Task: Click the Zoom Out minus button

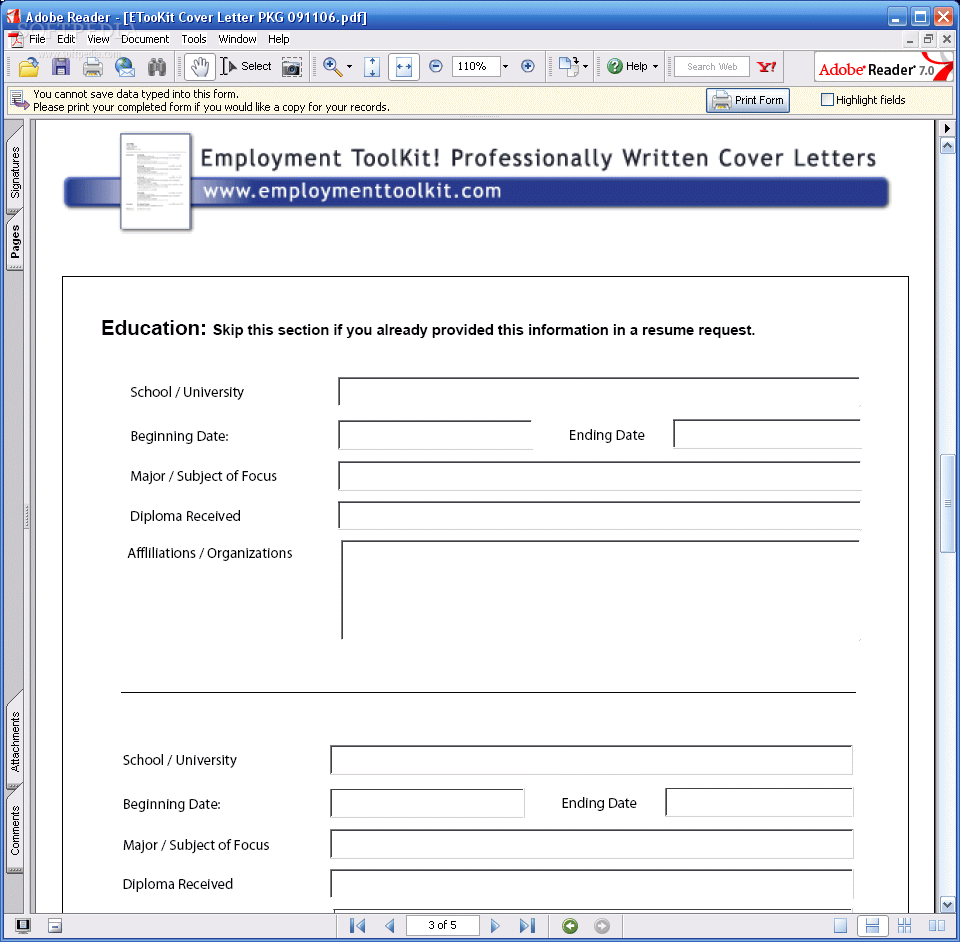Action: pyautogui.click(x=435, y=66)
